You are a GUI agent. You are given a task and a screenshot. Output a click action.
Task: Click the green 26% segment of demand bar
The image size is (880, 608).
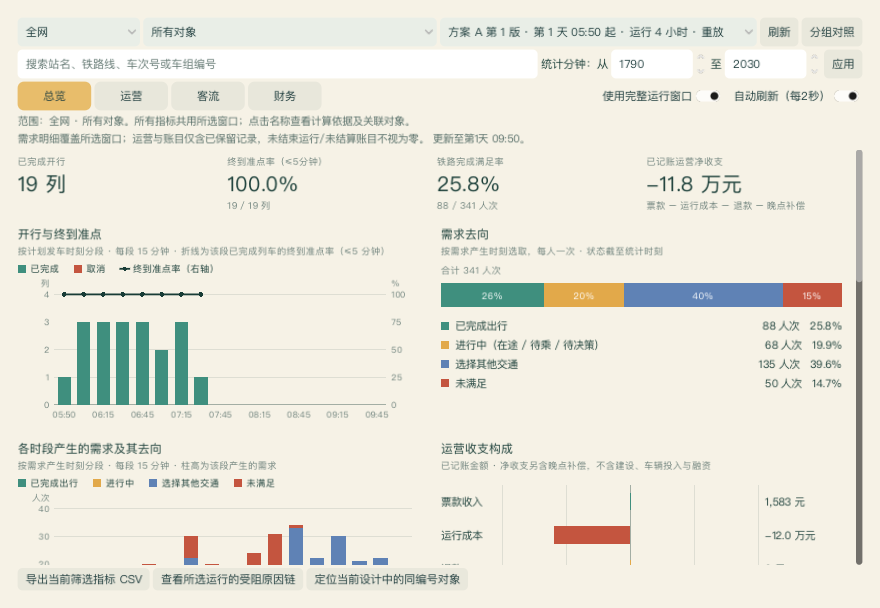tap(492, 295)
